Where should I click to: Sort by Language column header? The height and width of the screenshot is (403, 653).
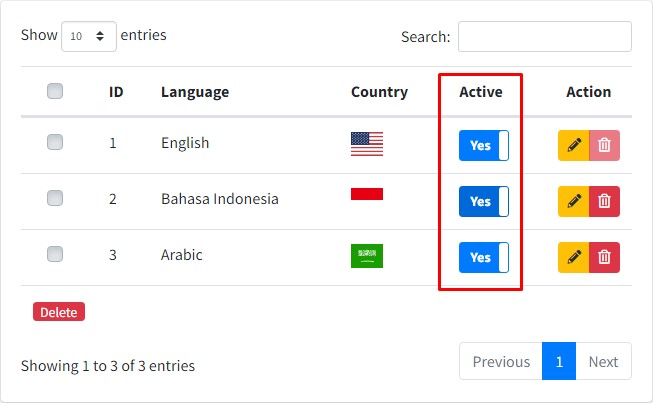(195, 92)
